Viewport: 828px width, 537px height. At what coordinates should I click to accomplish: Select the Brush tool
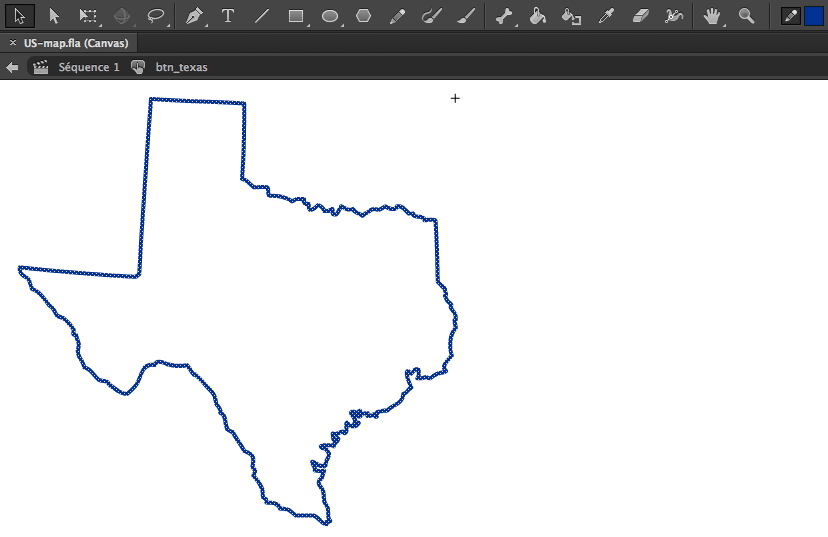tap(466, 16)
